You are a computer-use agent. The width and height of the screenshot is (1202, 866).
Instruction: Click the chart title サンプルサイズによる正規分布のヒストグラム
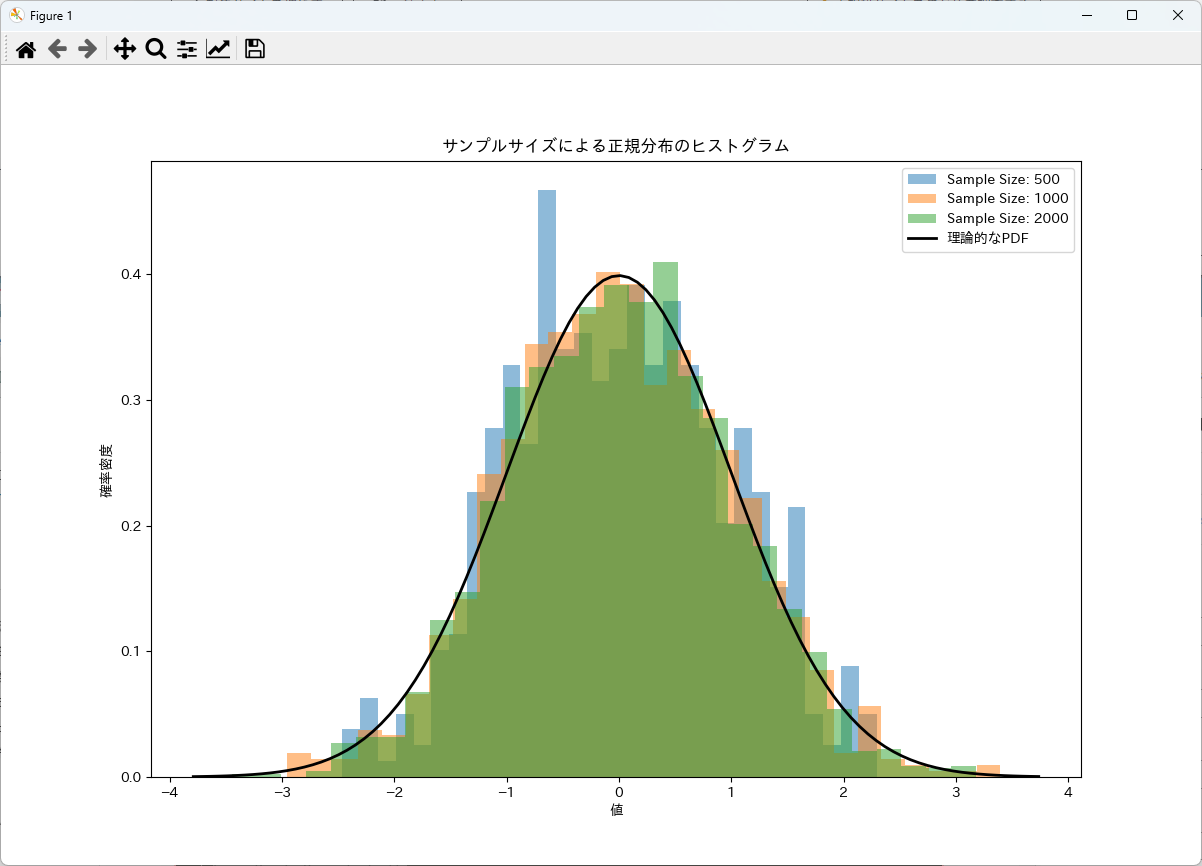point(616,146)
